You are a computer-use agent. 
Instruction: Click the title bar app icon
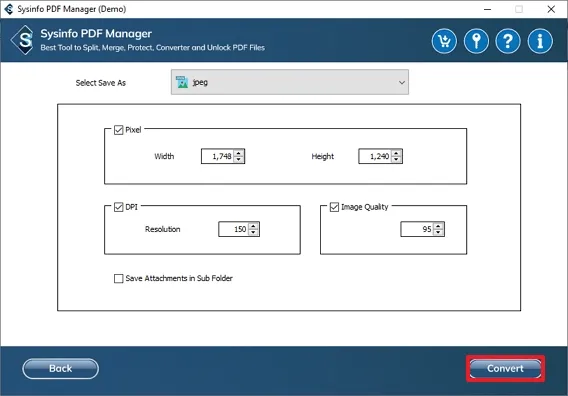(8, 9)
